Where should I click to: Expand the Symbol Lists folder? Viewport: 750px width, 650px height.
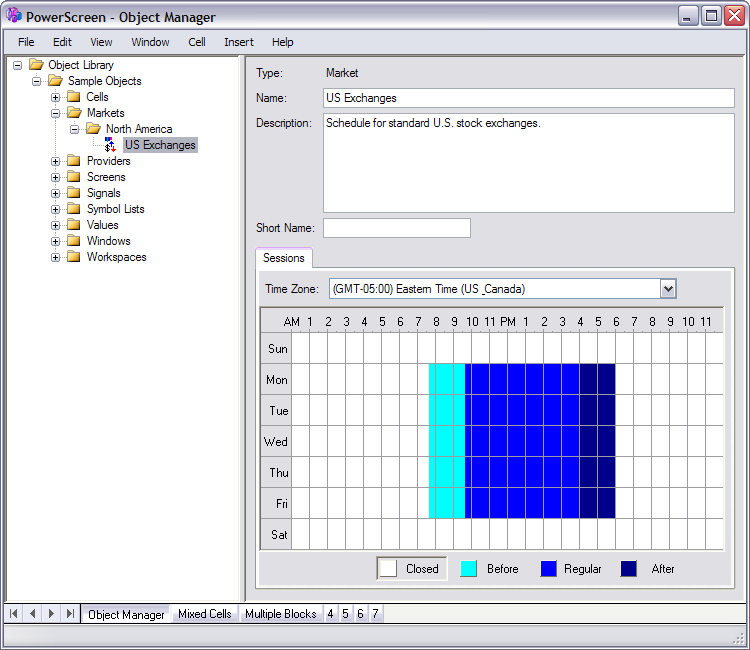click(56, 209)
